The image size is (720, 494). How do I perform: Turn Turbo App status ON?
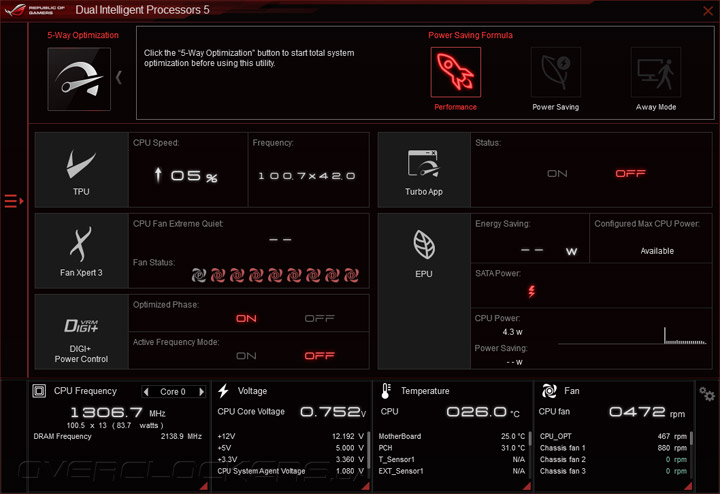click(557, 174)
